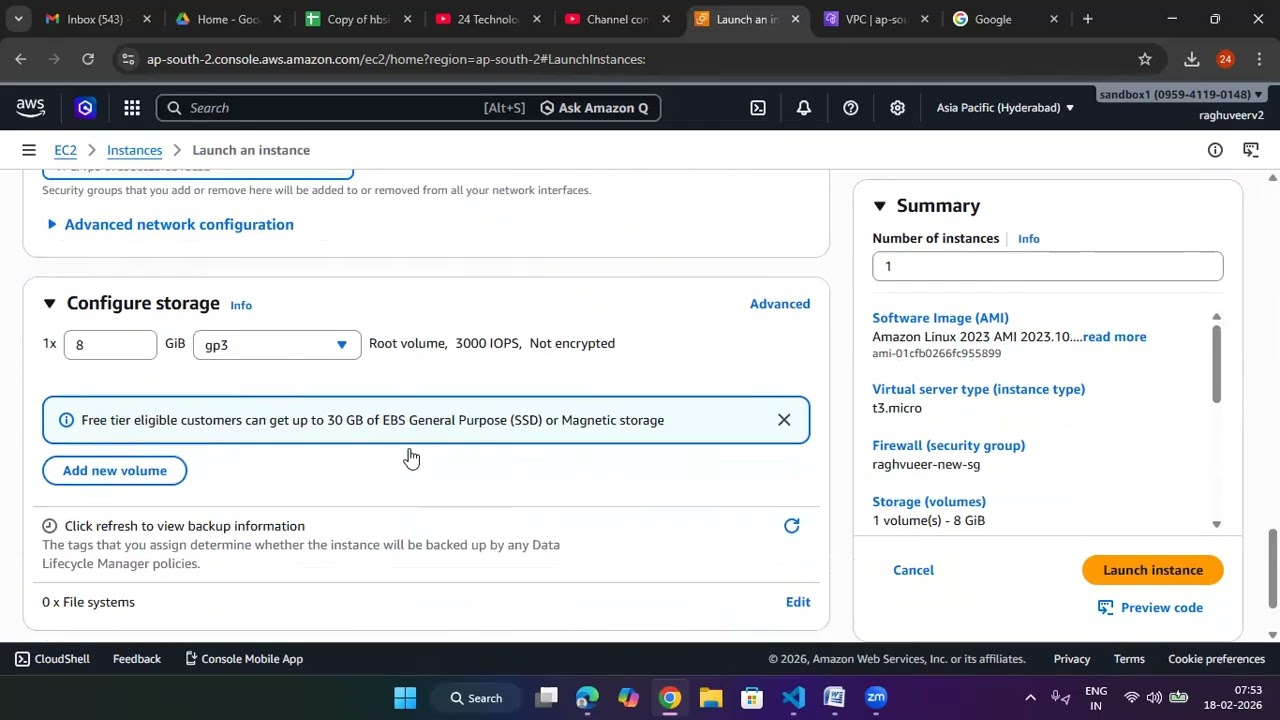The image size is (1280, 720).
Task: Open the settings gear in AWS header
Action: (898, 108)
